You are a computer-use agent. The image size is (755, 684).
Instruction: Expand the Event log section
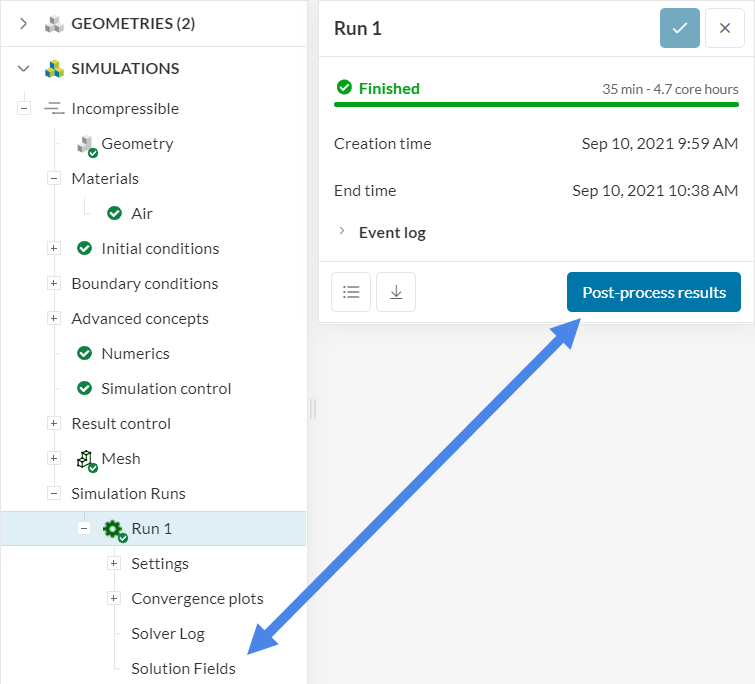coord(344,232)
